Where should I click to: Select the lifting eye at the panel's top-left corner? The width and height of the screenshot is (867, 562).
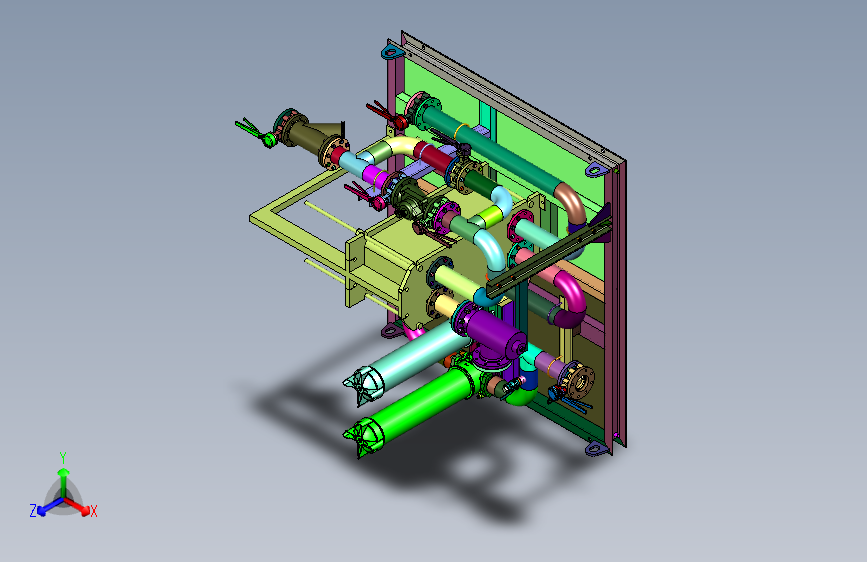(391, 53)
